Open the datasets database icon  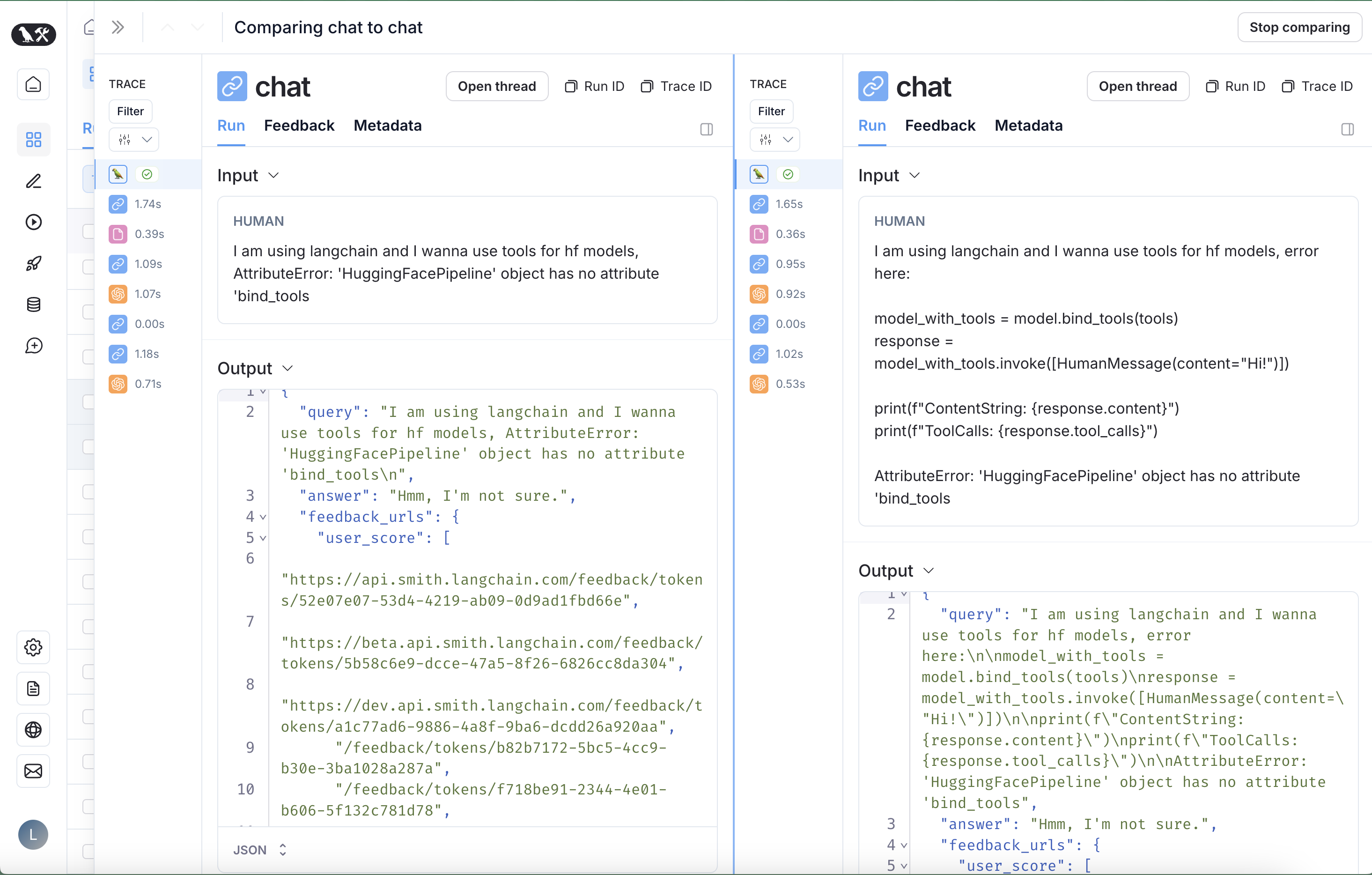[x=33, y=304]
